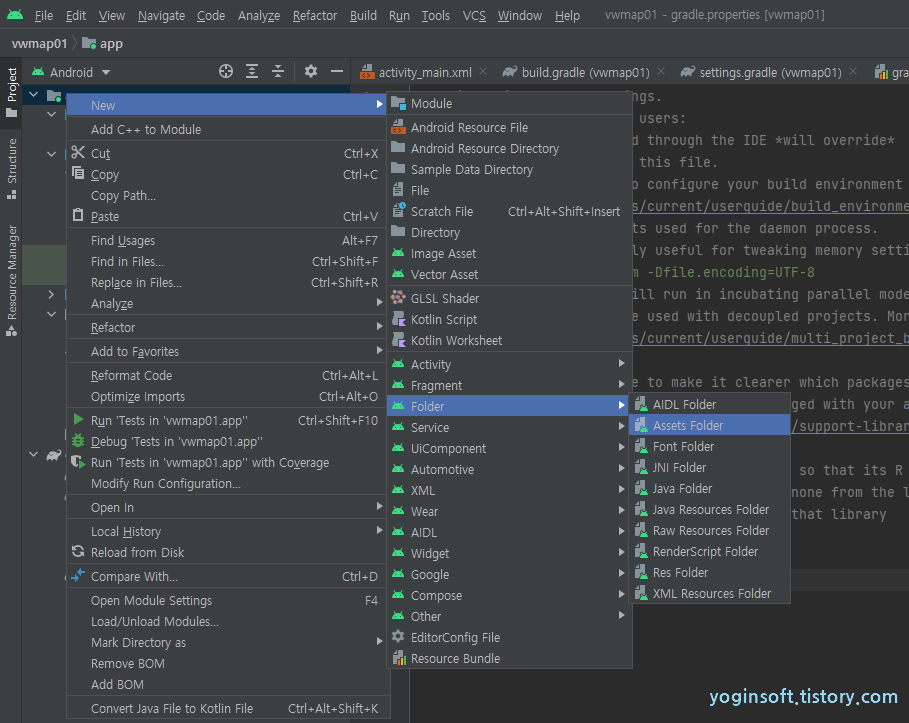Select Add C++ to Module
This screenshot has width=909, height=723.
point(226,129)
